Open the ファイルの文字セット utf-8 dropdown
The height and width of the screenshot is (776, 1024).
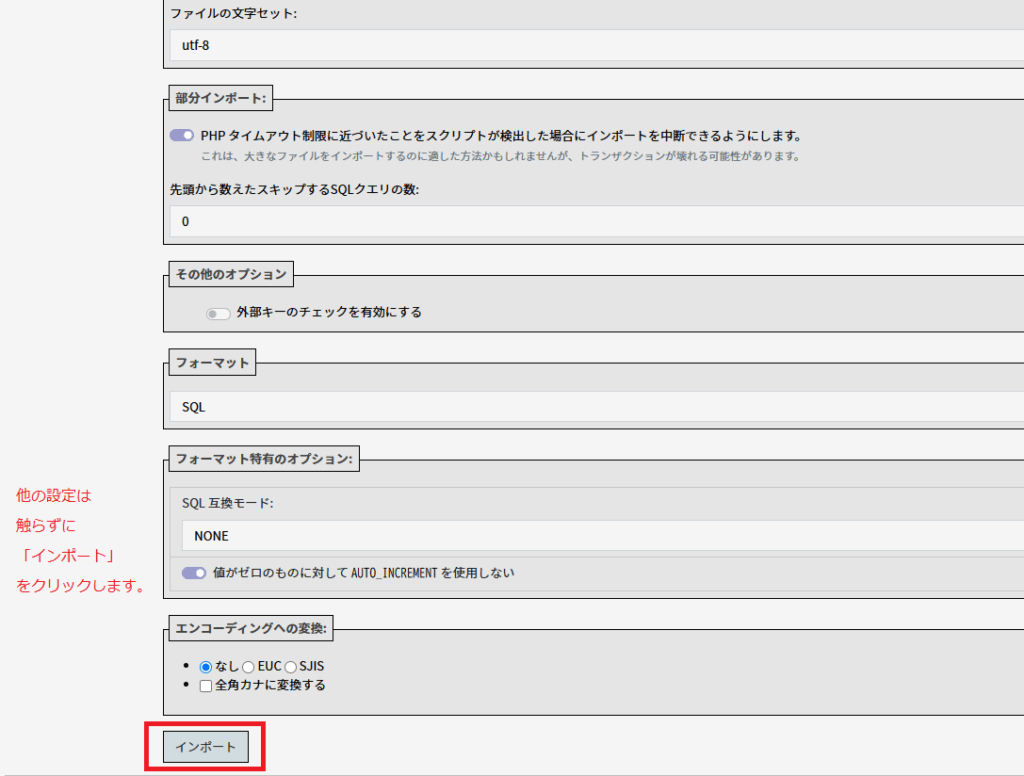coord(596,45)
